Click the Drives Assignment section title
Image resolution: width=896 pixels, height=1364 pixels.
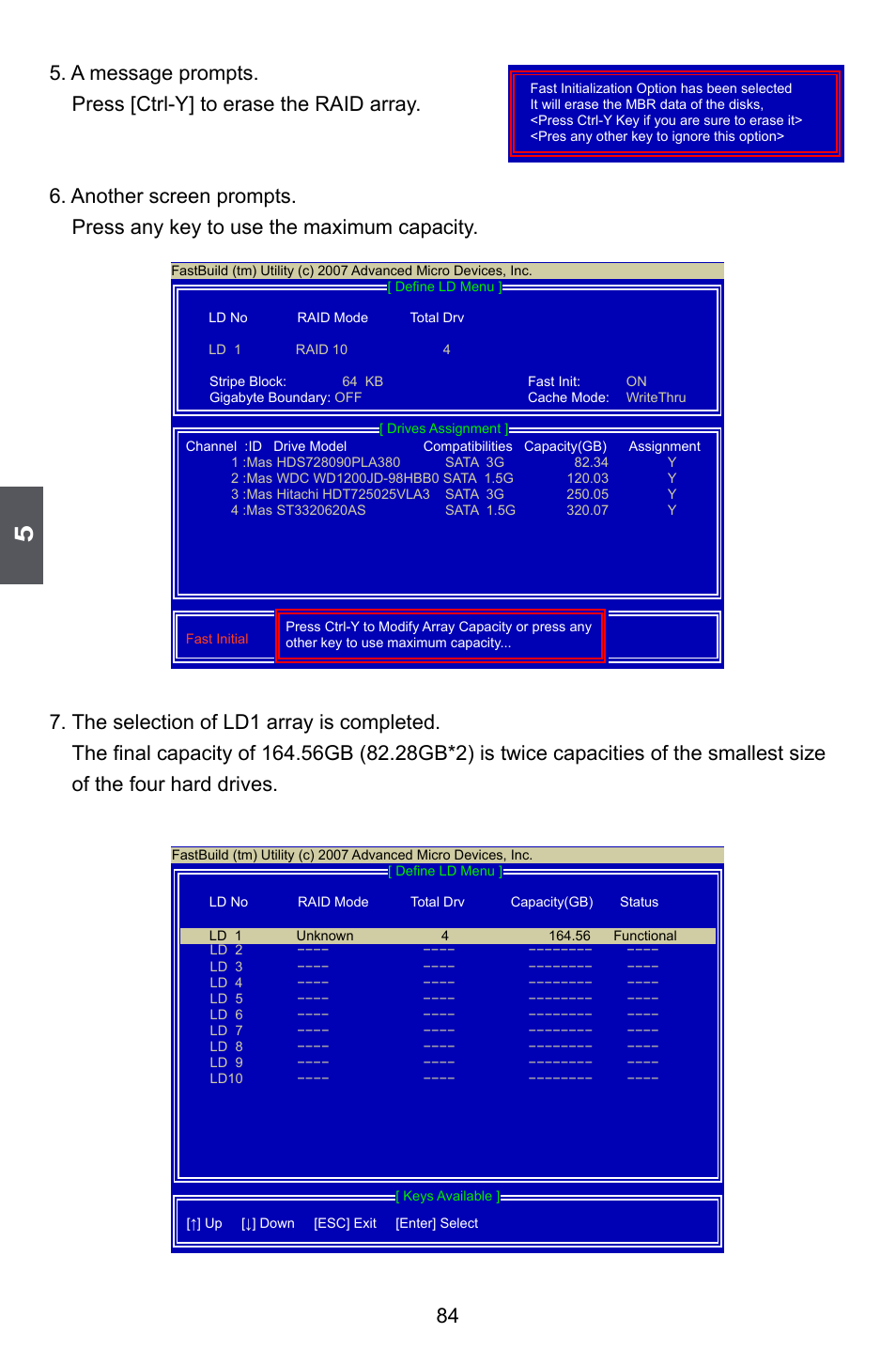coord(444,428)
